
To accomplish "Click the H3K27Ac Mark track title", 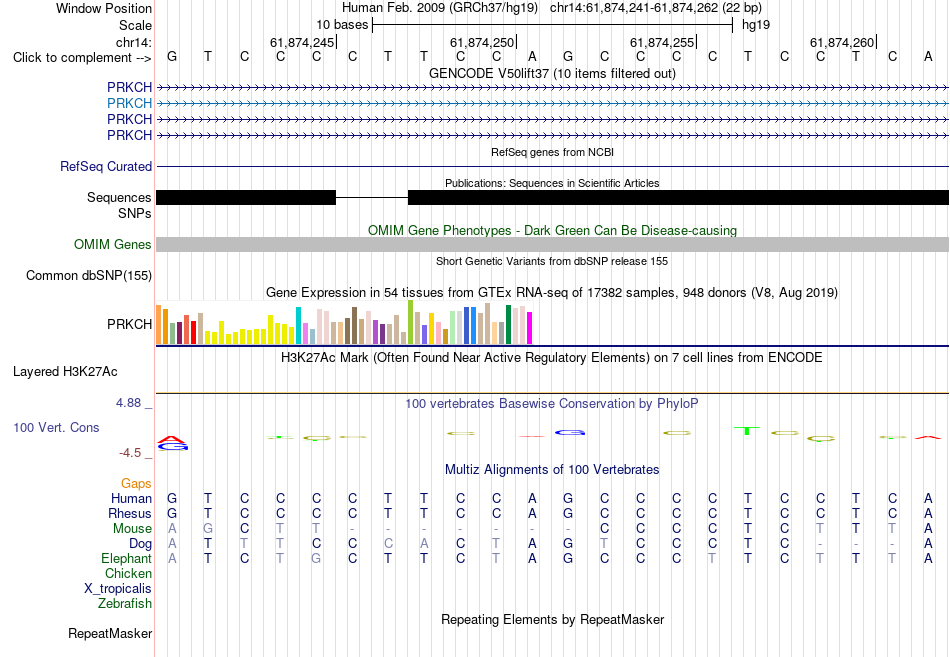I will click(x=552, y=358).
